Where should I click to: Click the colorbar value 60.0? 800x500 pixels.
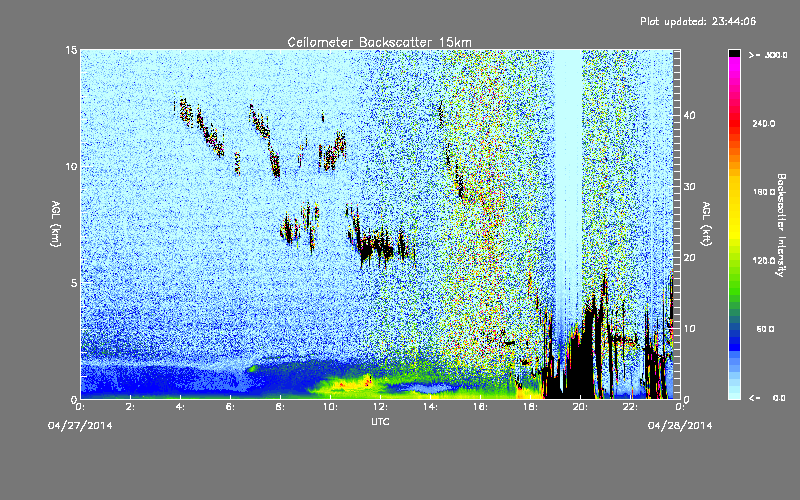tap(765, 329)
